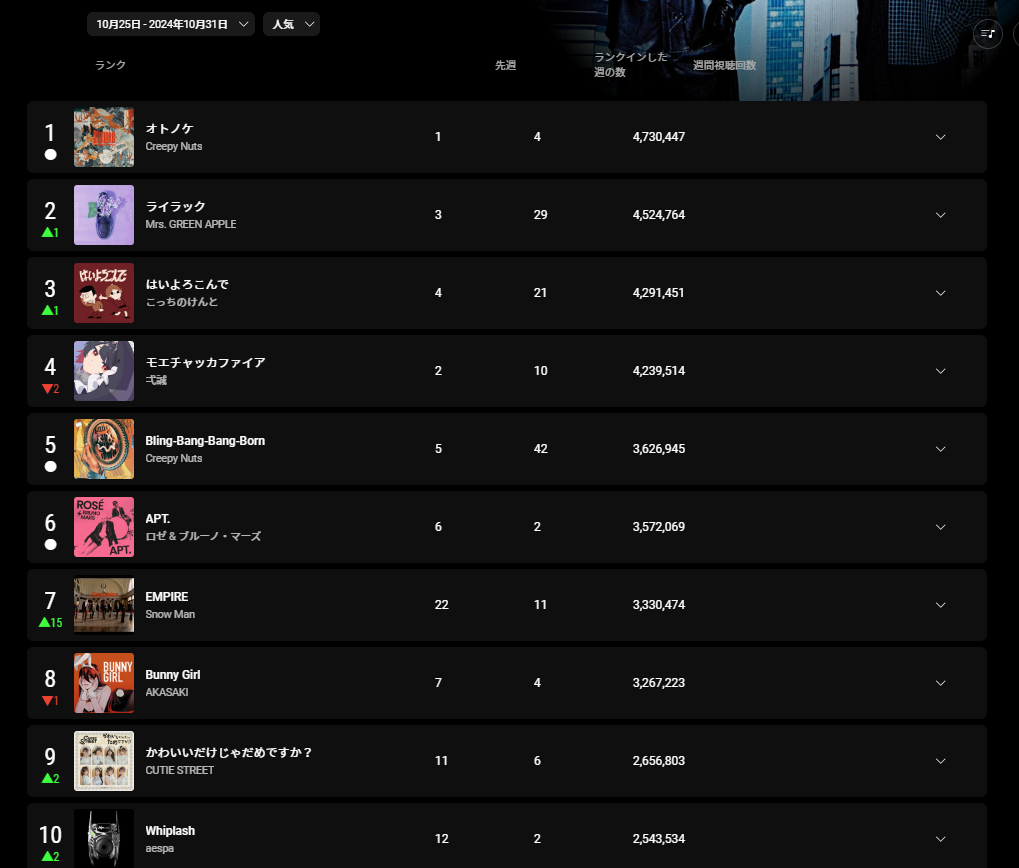Open the song title かわいいだけじゃだめですか？

point(229,752)
